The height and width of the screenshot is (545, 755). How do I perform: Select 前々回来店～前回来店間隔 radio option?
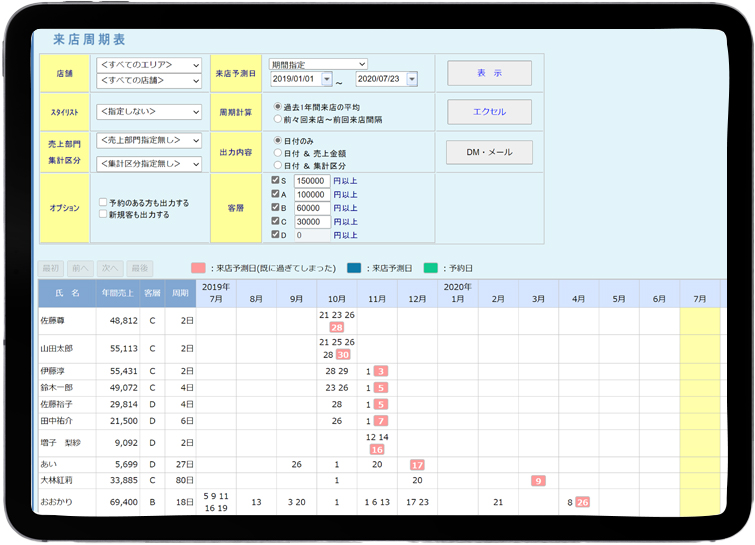click(278, 119)
